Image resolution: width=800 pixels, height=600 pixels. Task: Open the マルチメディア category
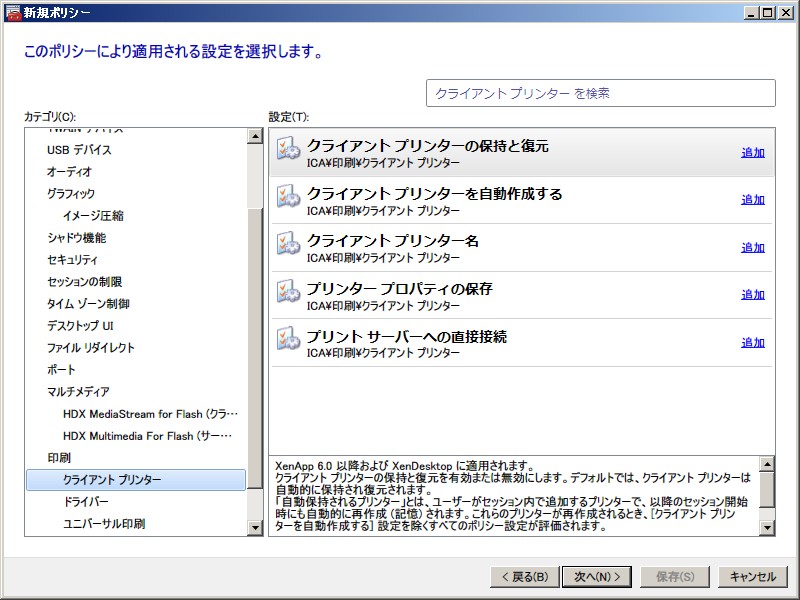point(78,392)
